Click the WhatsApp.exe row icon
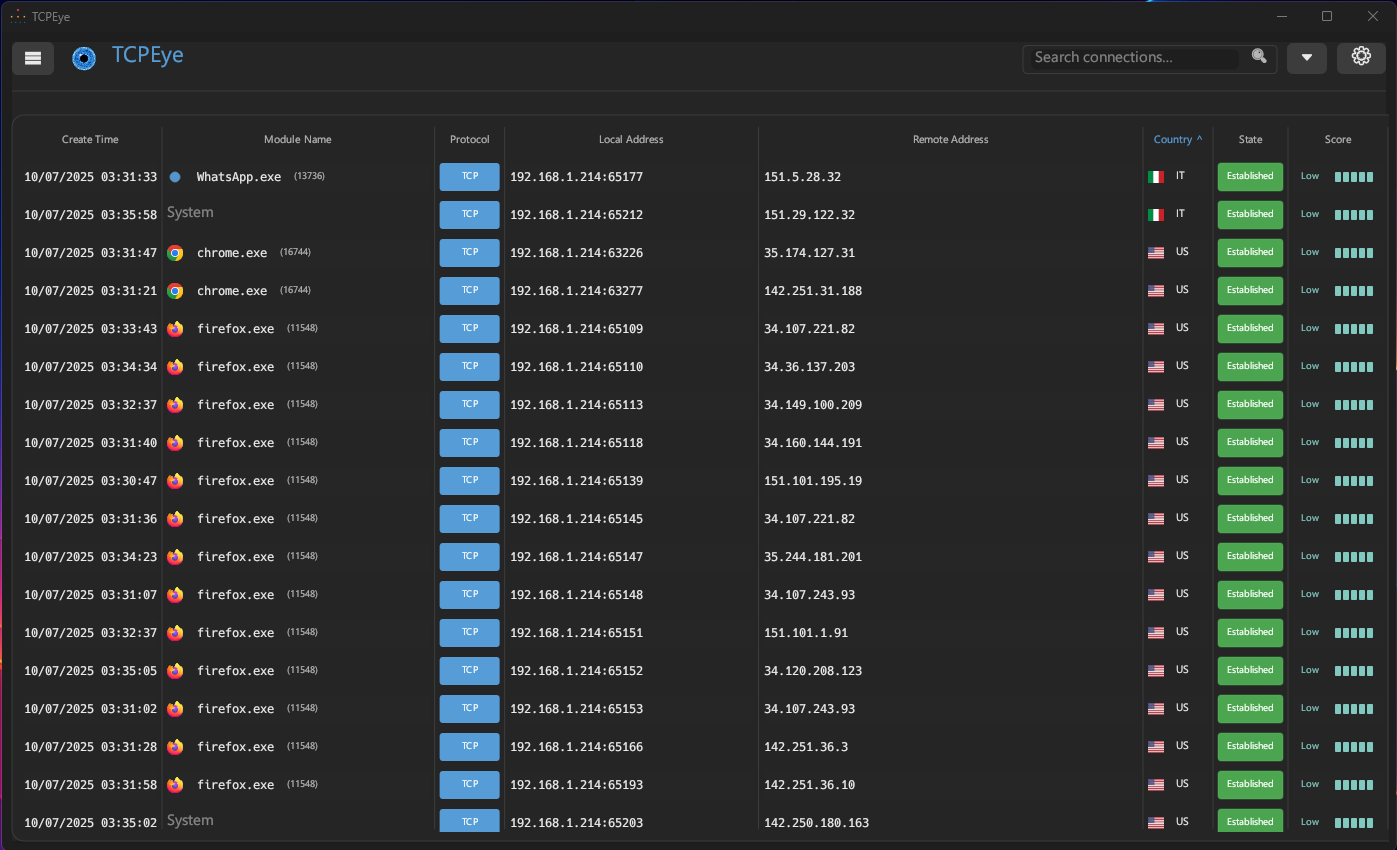The image size is (1397, 850). [175, 177]
